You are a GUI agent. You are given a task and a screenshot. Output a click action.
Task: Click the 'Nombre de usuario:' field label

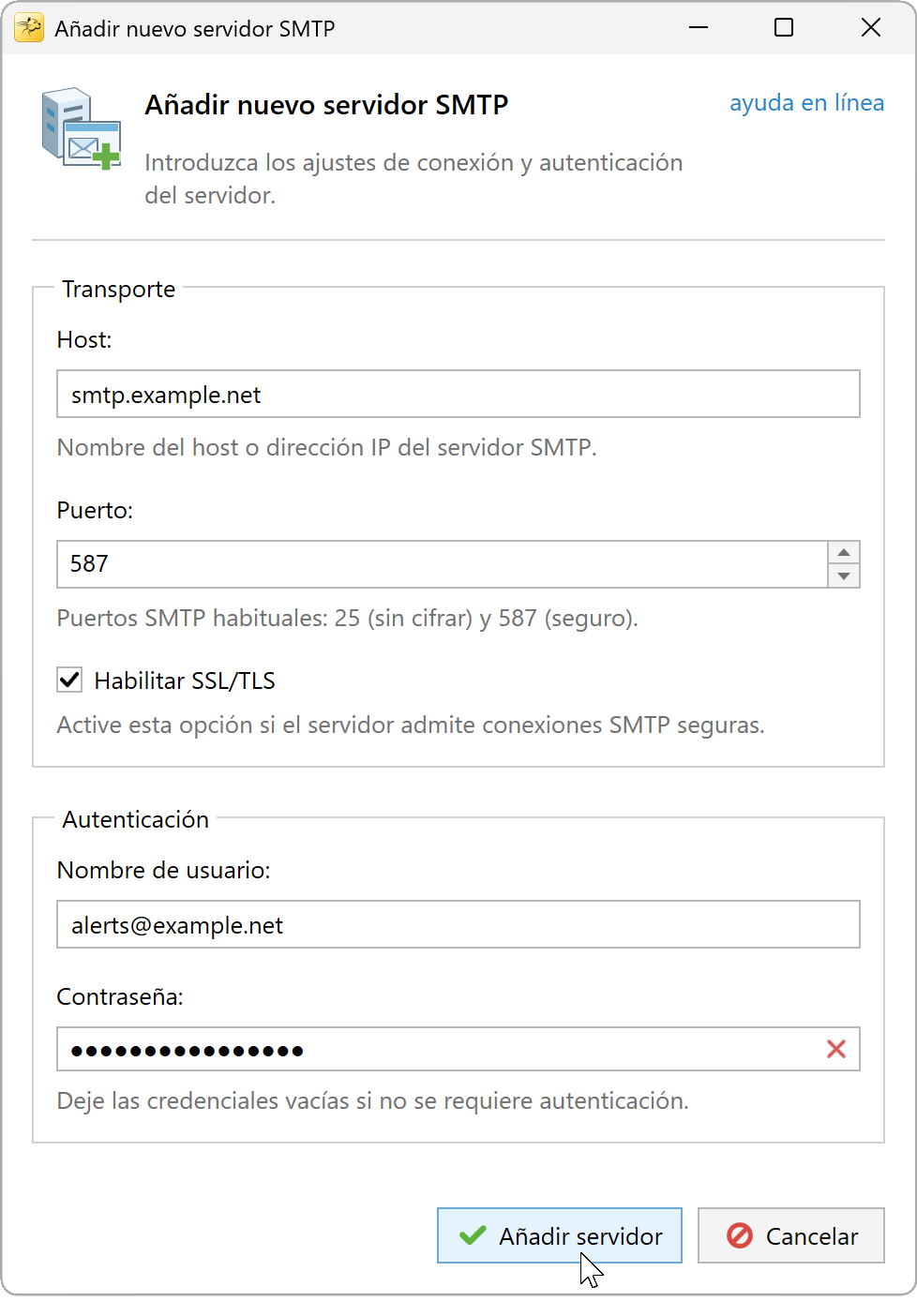click(163, 870)
